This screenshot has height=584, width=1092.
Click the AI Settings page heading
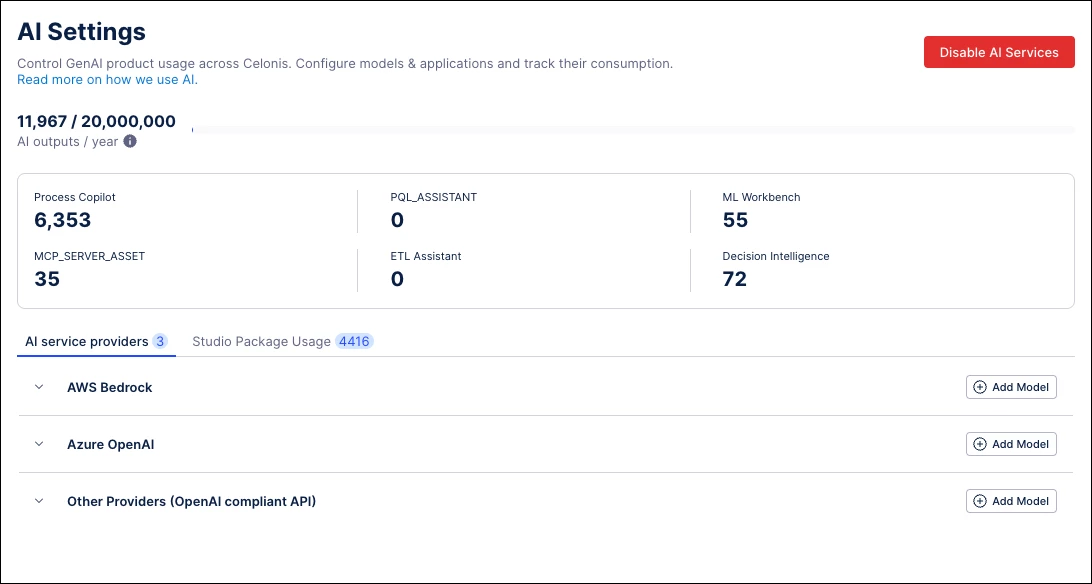pos(81,32)
